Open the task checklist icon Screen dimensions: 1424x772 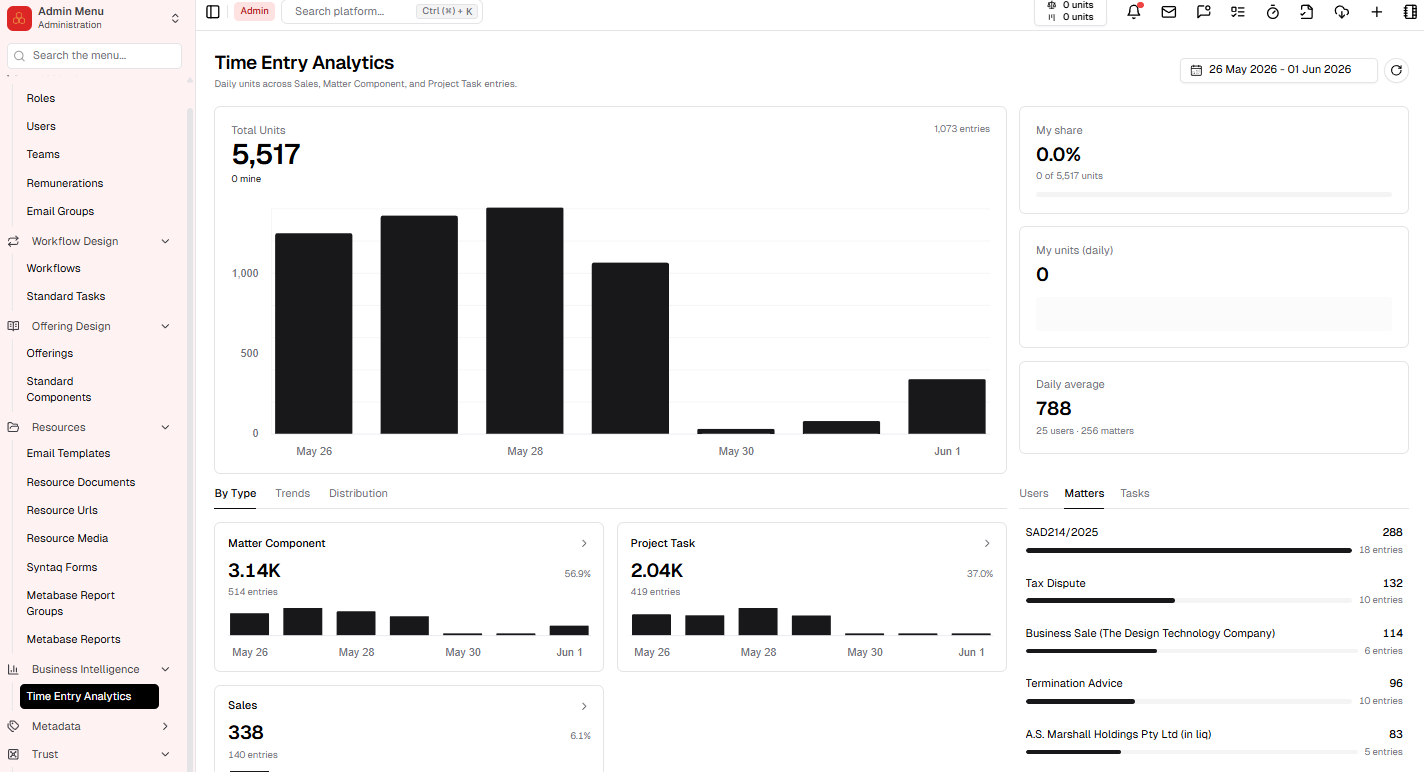(x=1238, y=12)
